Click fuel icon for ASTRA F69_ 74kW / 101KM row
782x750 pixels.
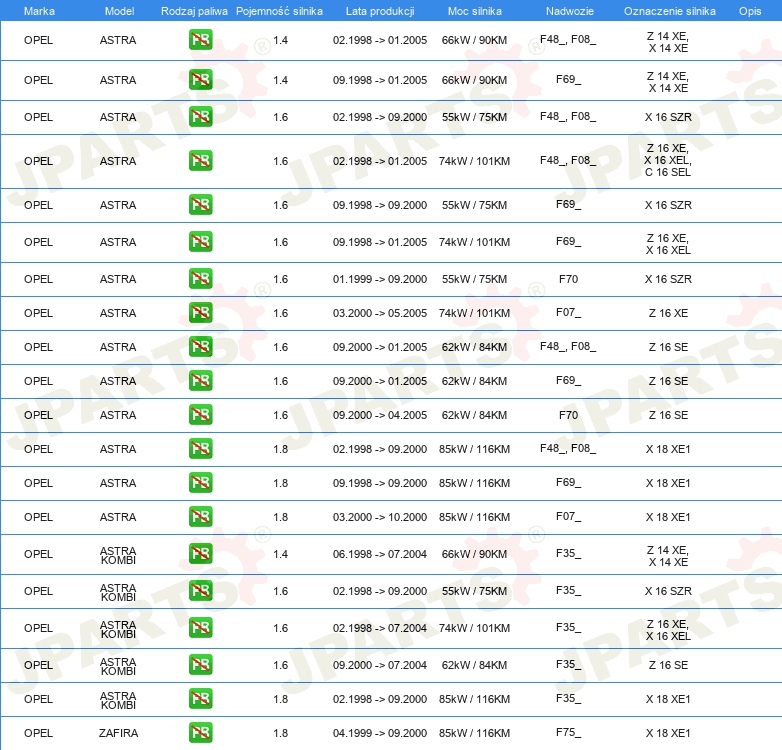[200, 242]
